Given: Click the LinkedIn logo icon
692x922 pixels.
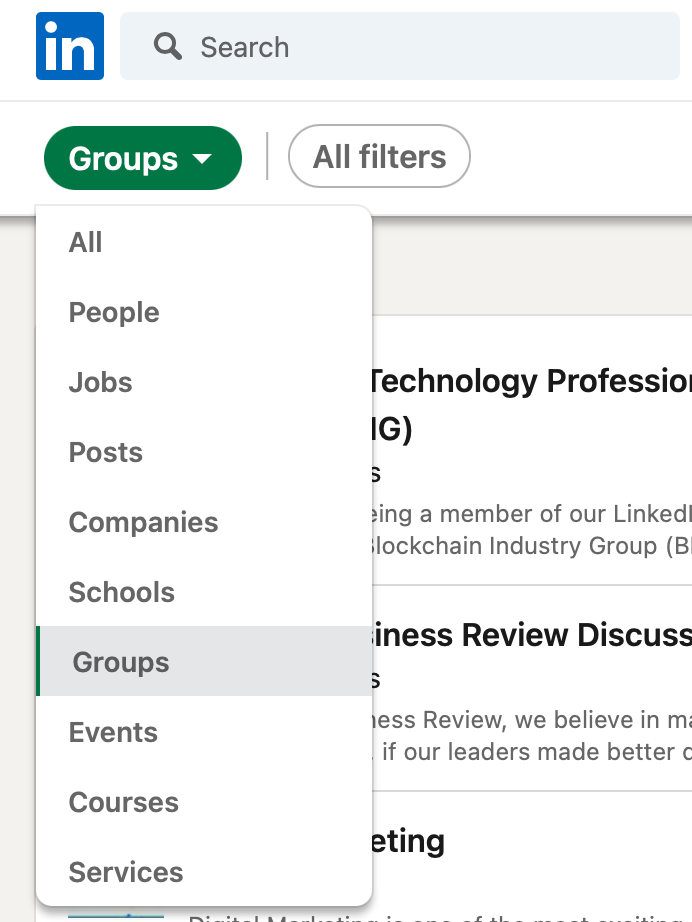Looking at the screenshot, I should (x=70, y=46).
